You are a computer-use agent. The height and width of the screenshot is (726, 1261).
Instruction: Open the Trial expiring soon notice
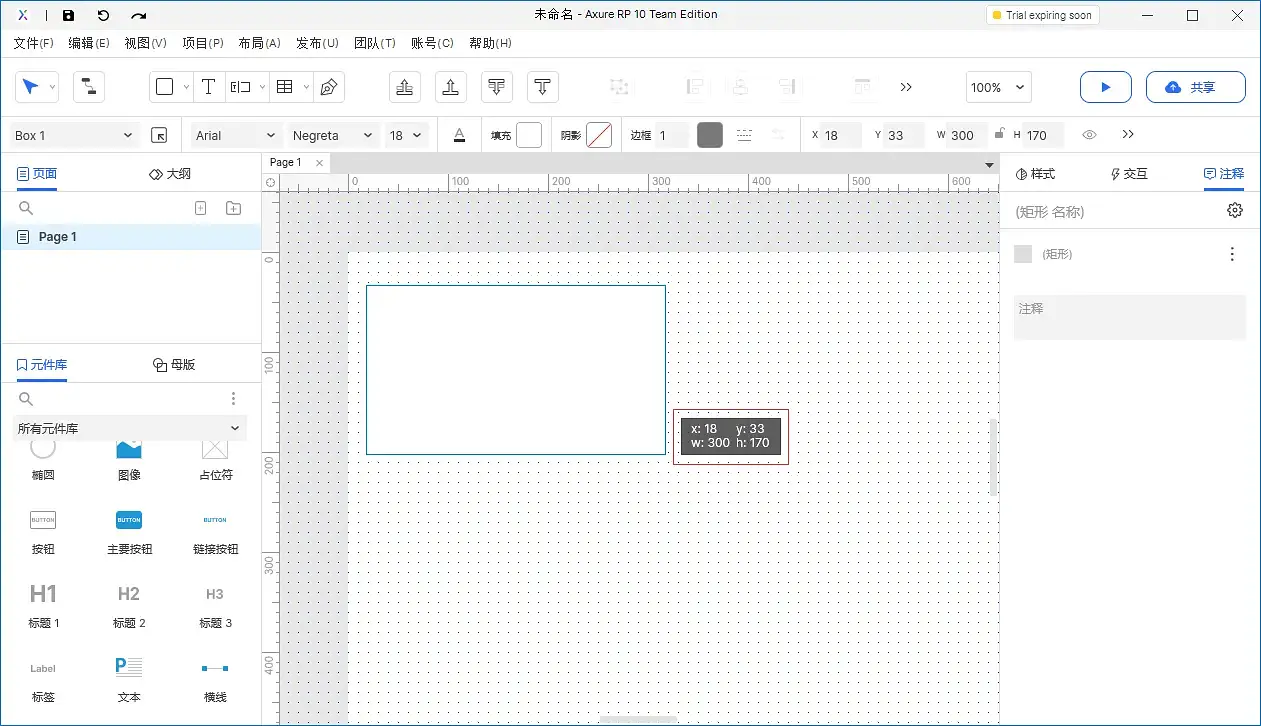1042,14
